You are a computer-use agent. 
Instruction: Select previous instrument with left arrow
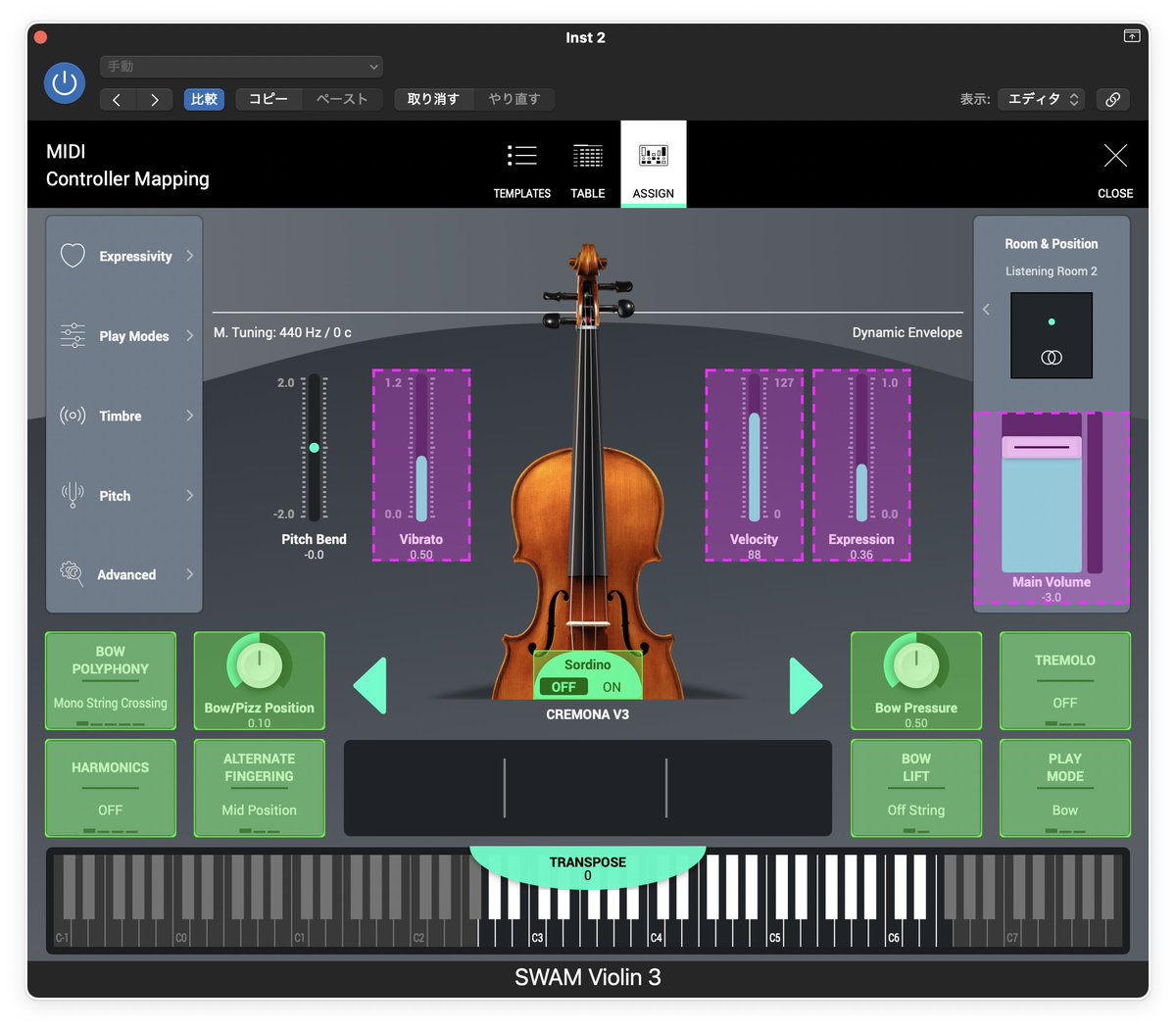coord(369,685)
